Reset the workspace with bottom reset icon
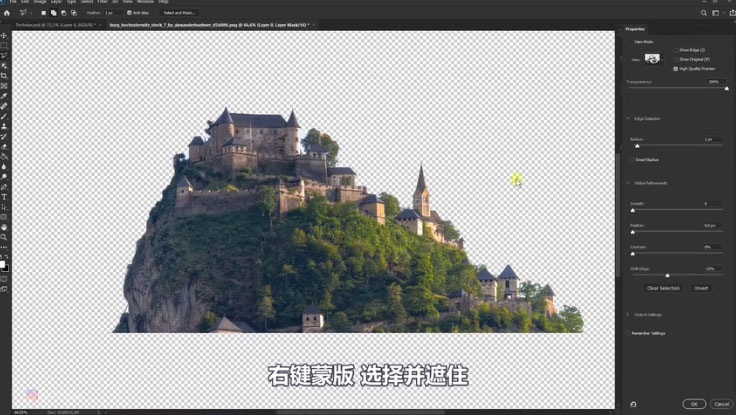 tap(633, 404)
